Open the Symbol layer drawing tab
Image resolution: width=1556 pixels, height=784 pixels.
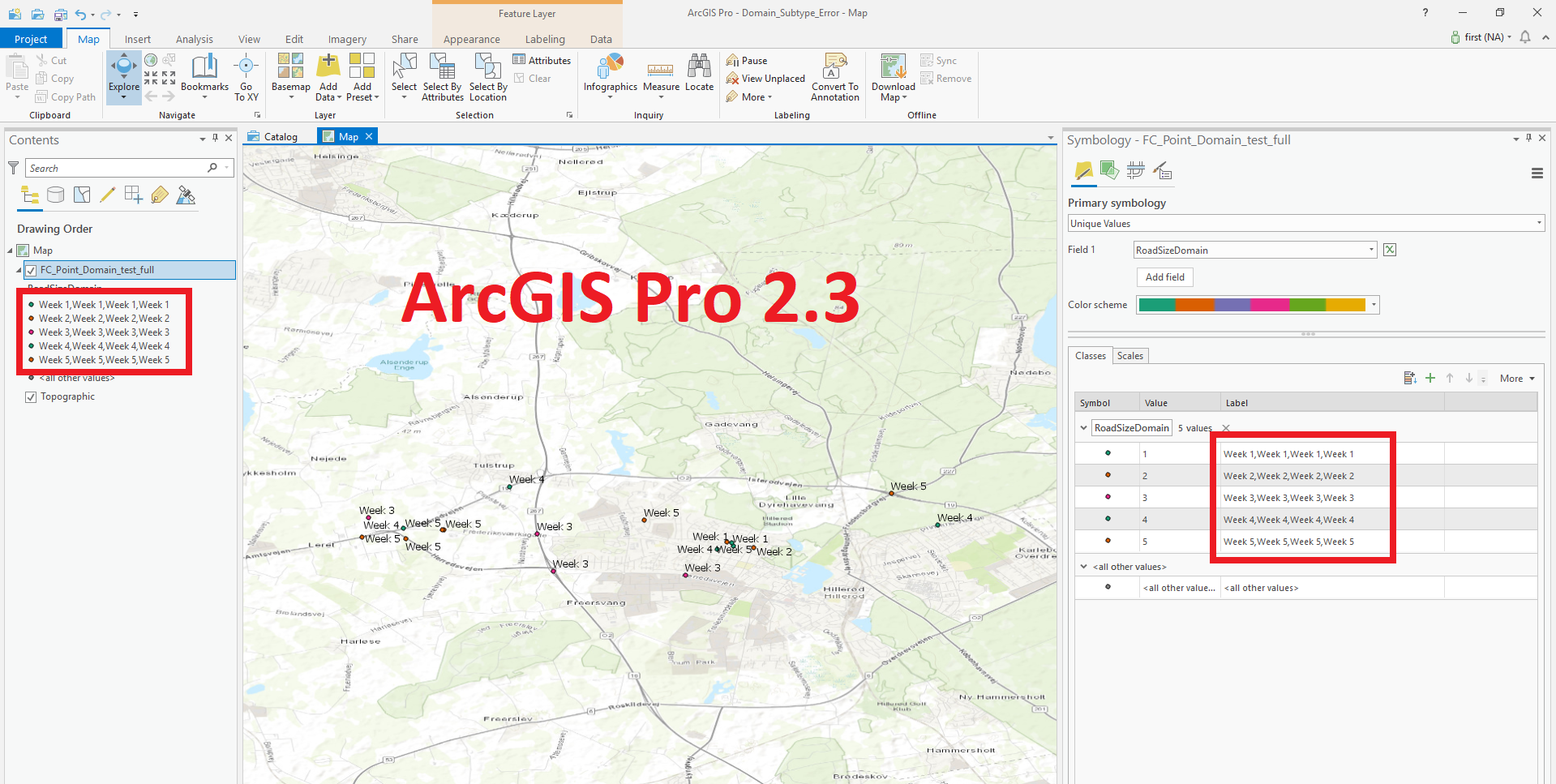pos(1136,170)
